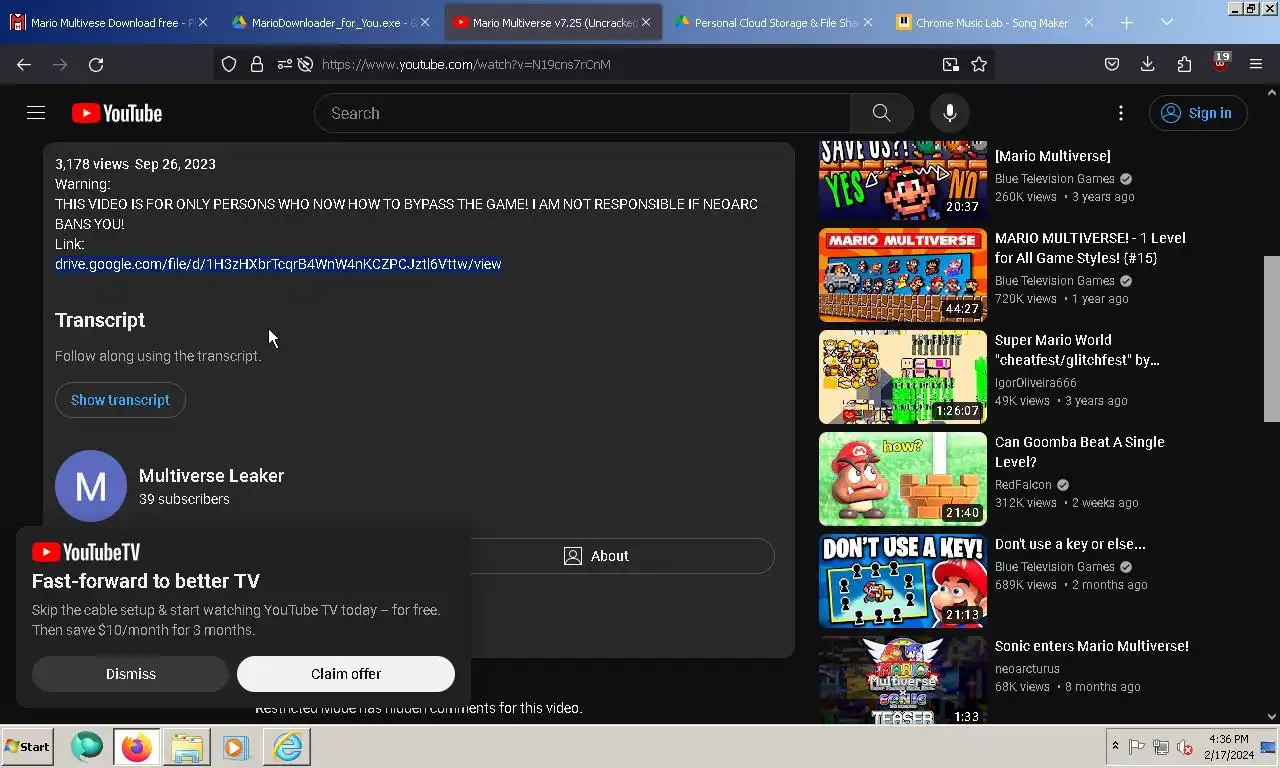Image resolution: width=1280 pixels, height=768 pixels.
Task: Open Firefox downloads panel
Action: [x=1148, y=64]
